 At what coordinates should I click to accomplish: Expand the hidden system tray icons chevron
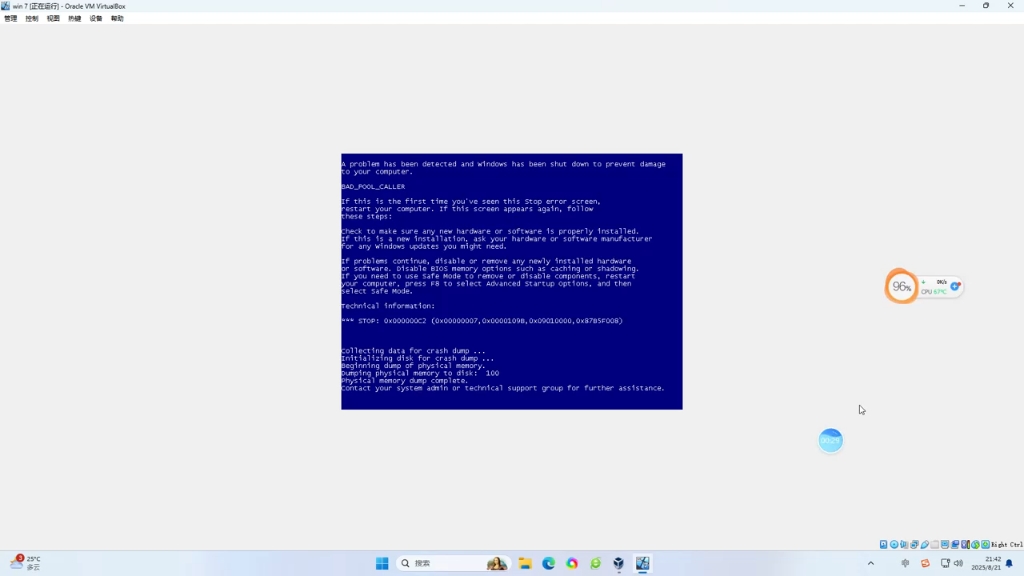point(871,563)
